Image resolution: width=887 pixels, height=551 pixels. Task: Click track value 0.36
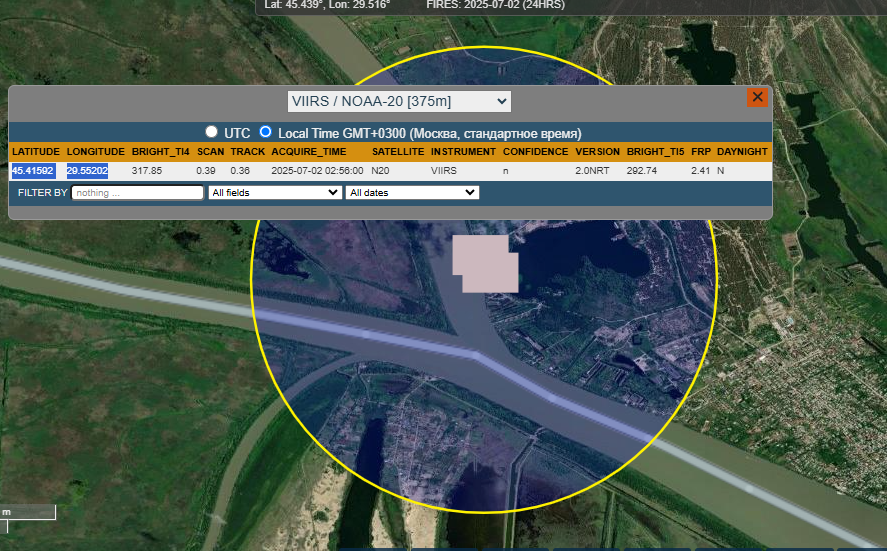click(x=240, y=170)
